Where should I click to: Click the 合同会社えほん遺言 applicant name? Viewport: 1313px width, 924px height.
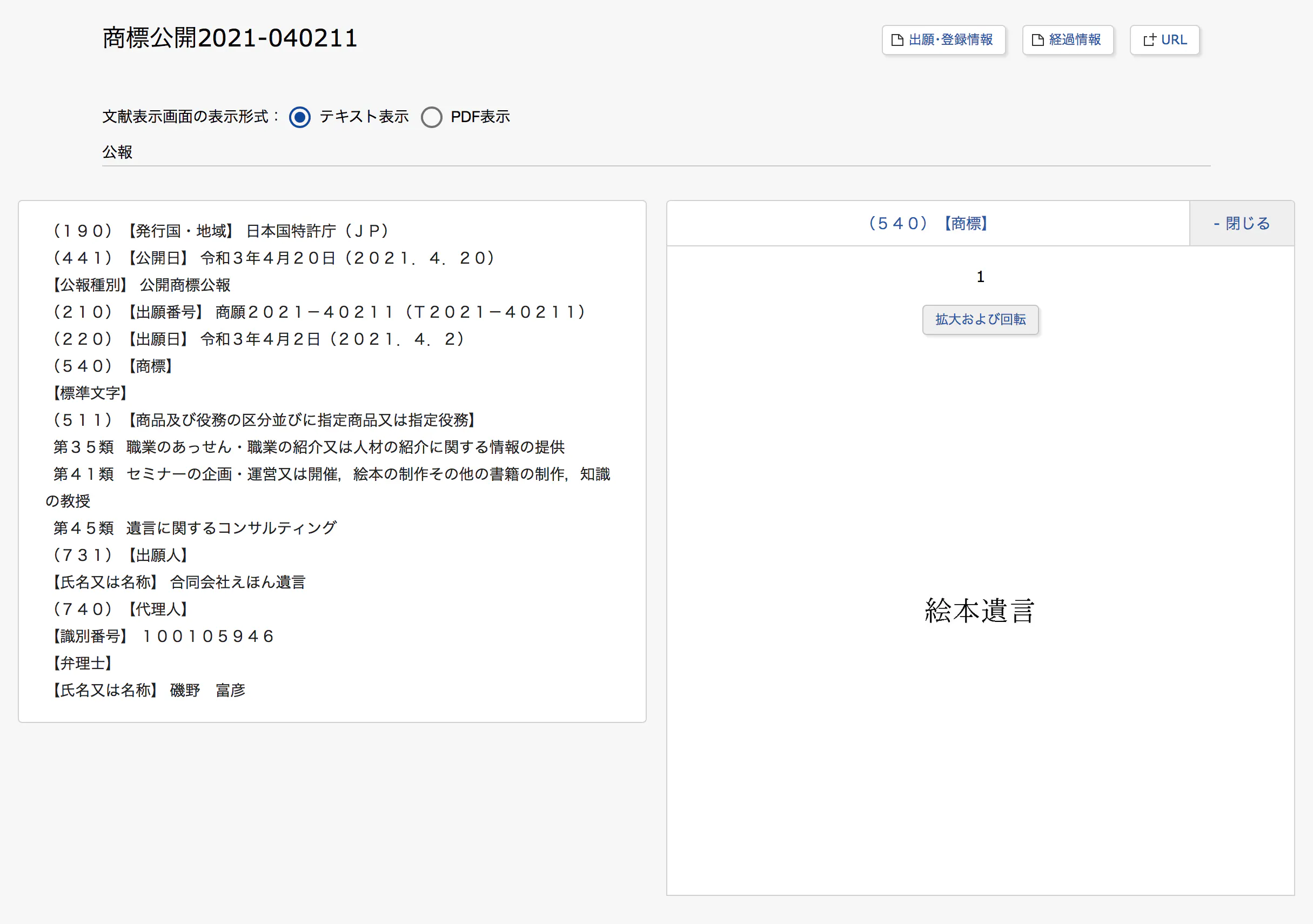[x=238, y=582]
